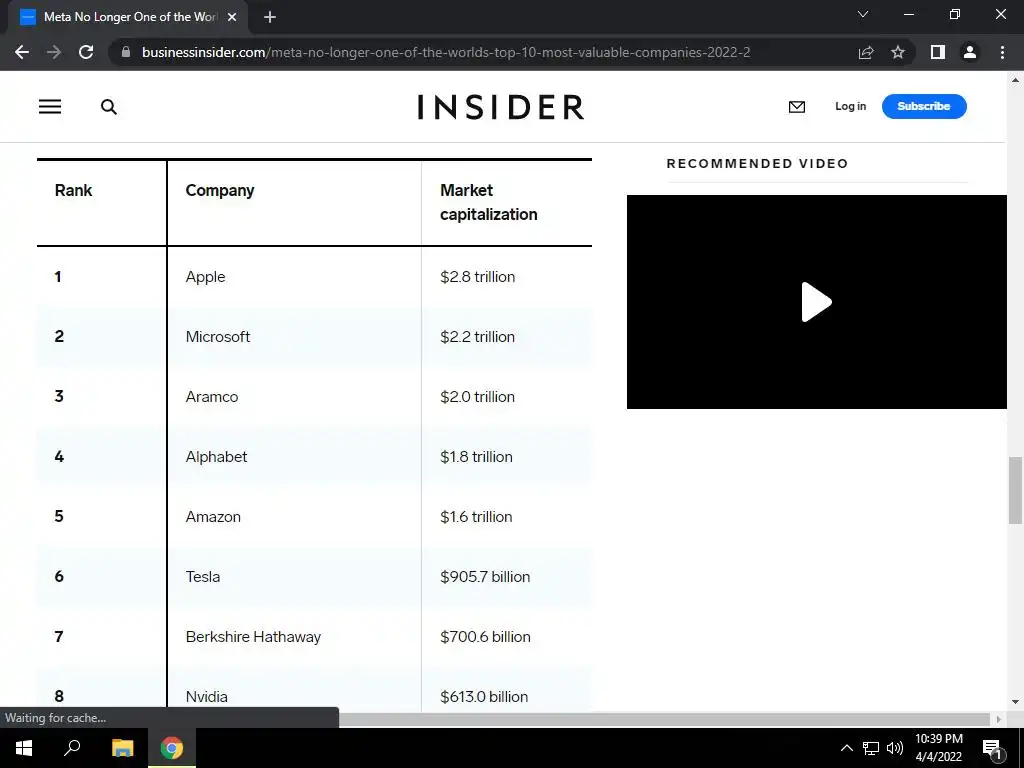Click the Nvidia company cell
Image resolution: width=1024 pixels, height=768 pixels.
click(207, 697)
